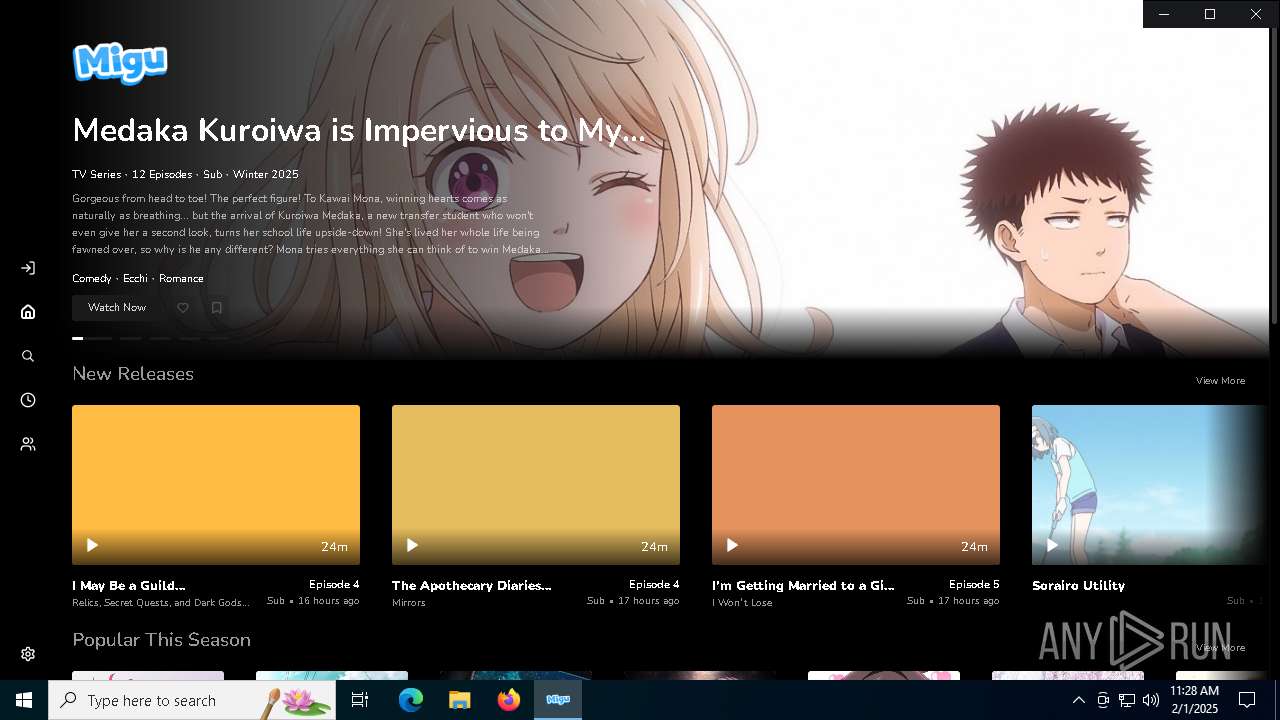Play I May Be a Guild episode
Image resolution: width=1280 pixels, height=720 pixels.
click(92, 545)
